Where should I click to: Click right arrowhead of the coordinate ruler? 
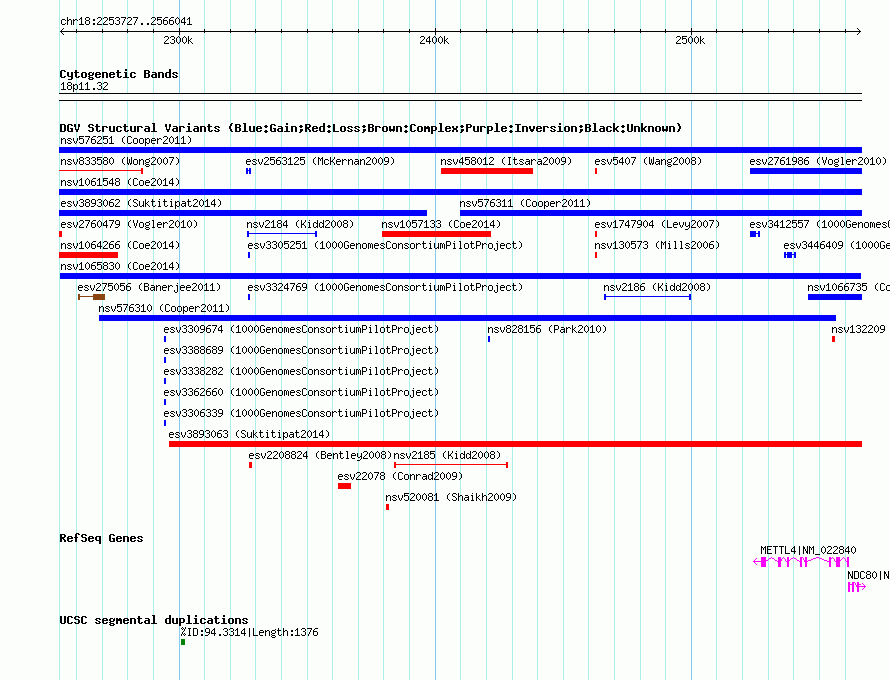click(x=859, y=32)
